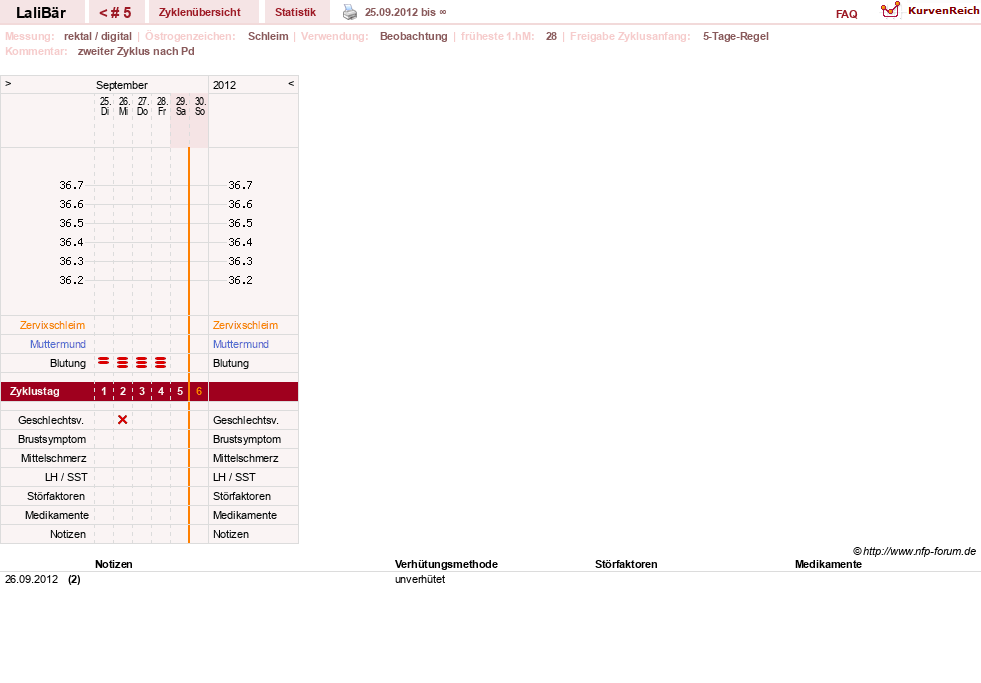Click the '5-Tage-Regel' value

(x=735, y=36)
